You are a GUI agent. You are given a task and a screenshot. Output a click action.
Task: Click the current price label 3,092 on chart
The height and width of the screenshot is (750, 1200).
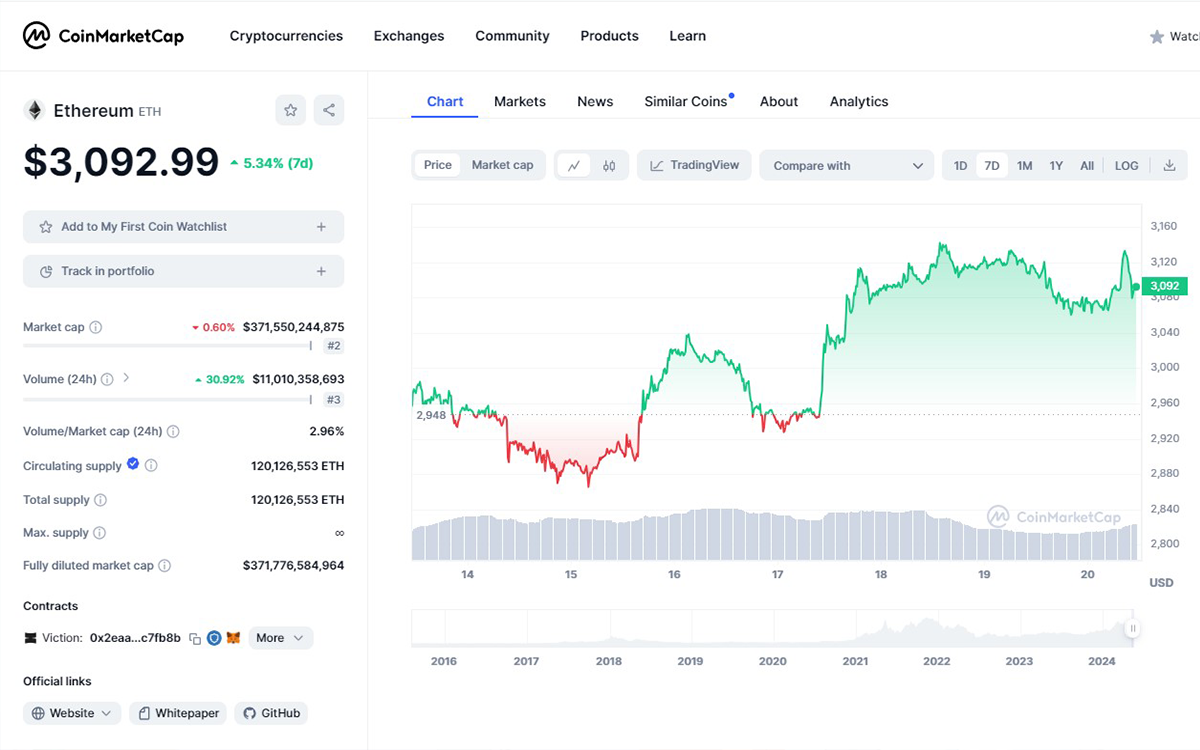coord(1164,286)
